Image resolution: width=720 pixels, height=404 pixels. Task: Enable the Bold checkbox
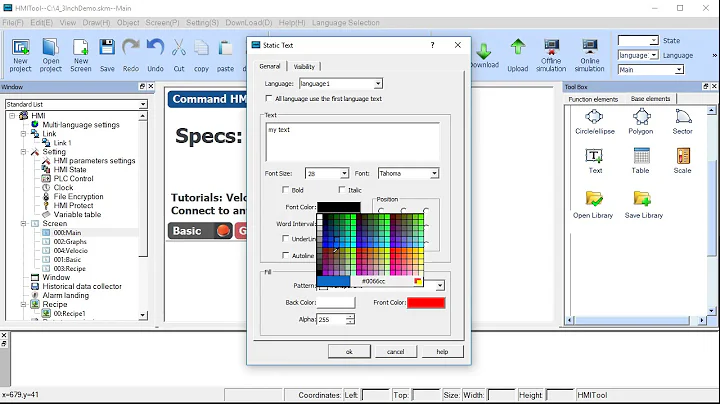pyautogui.click(x=285, y=190)
